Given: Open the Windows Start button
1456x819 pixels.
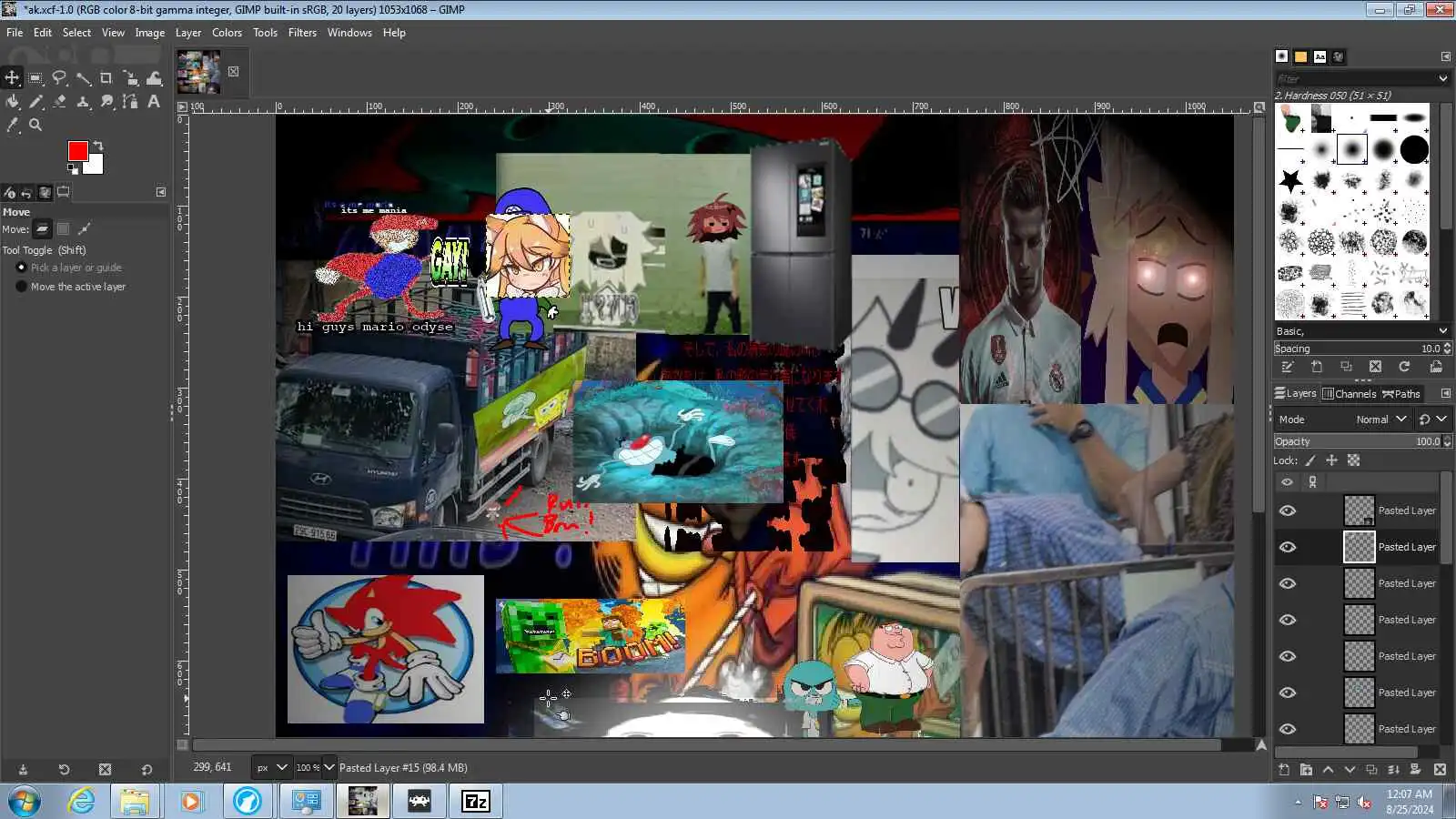Looking at the screenshot, I should click(24, 802).
